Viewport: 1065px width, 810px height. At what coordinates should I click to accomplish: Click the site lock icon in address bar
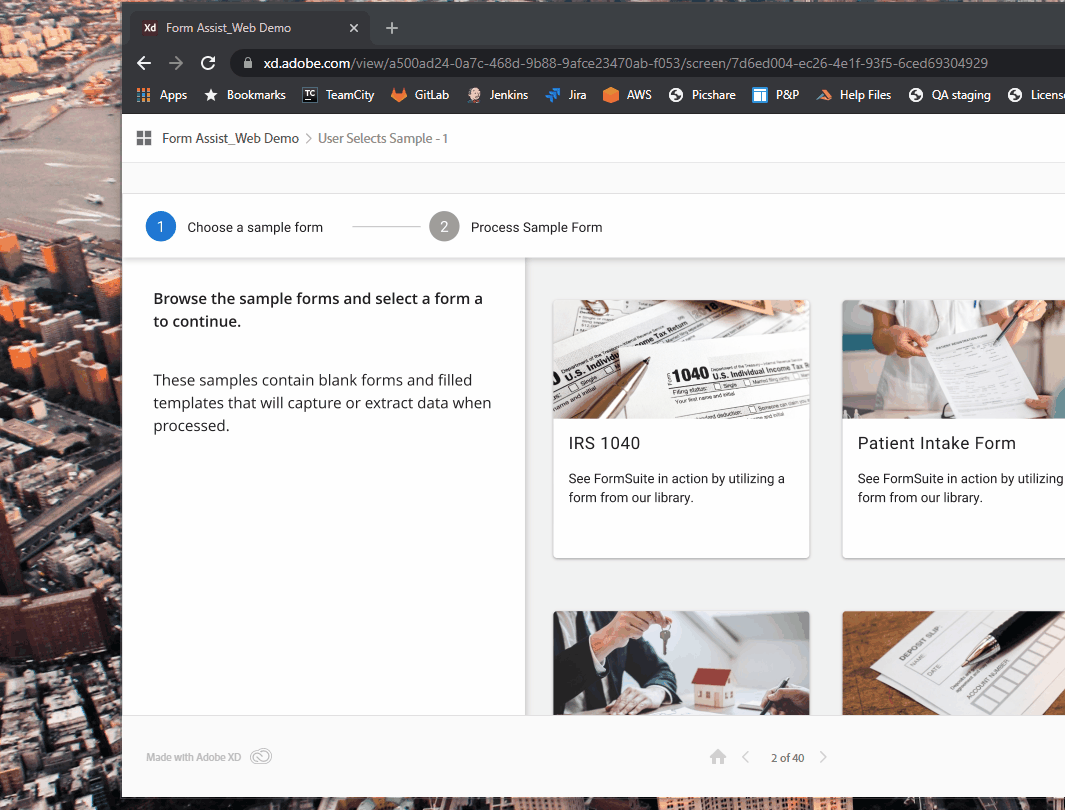248,63
